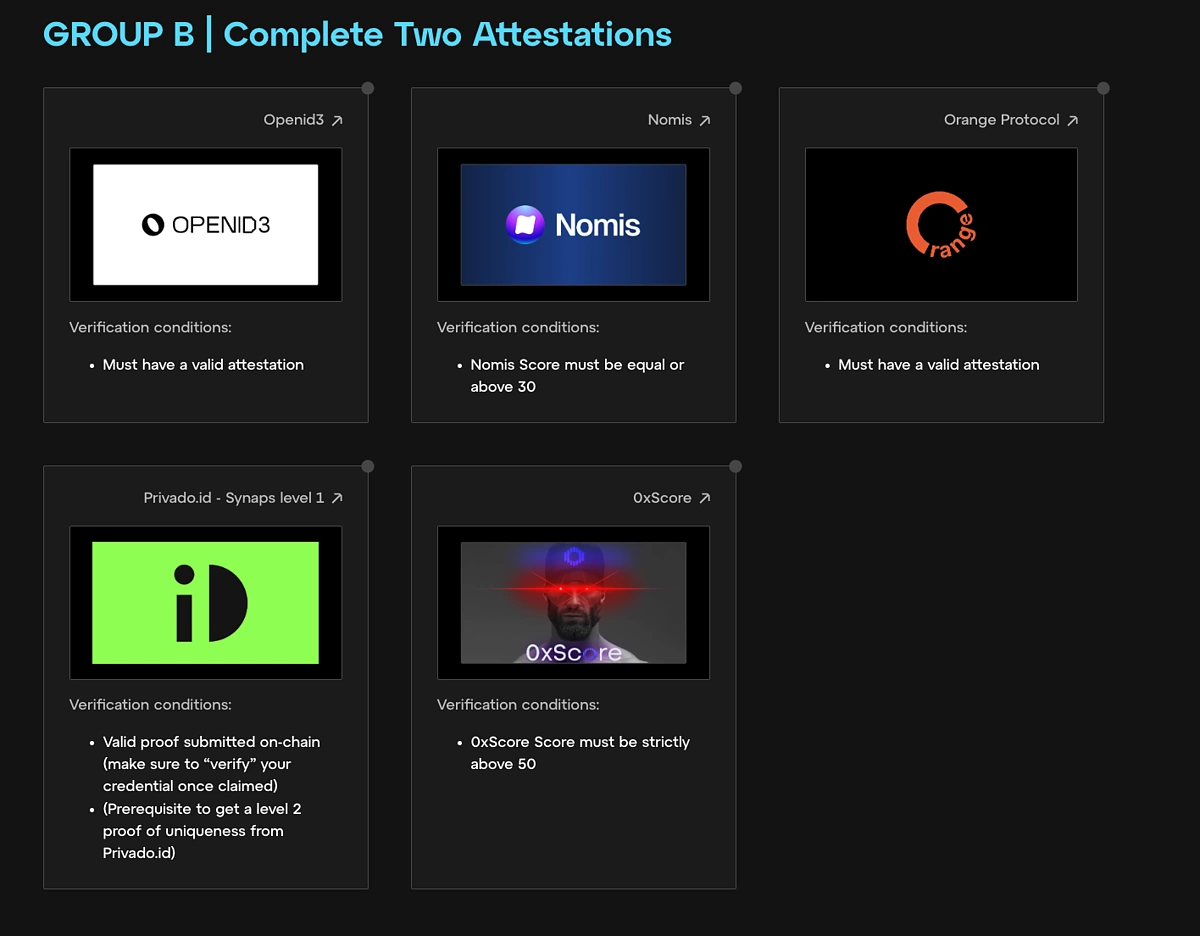Select the Orange logo thumbnail
This screenshot has width=1200, height=936.
[942, 225]
